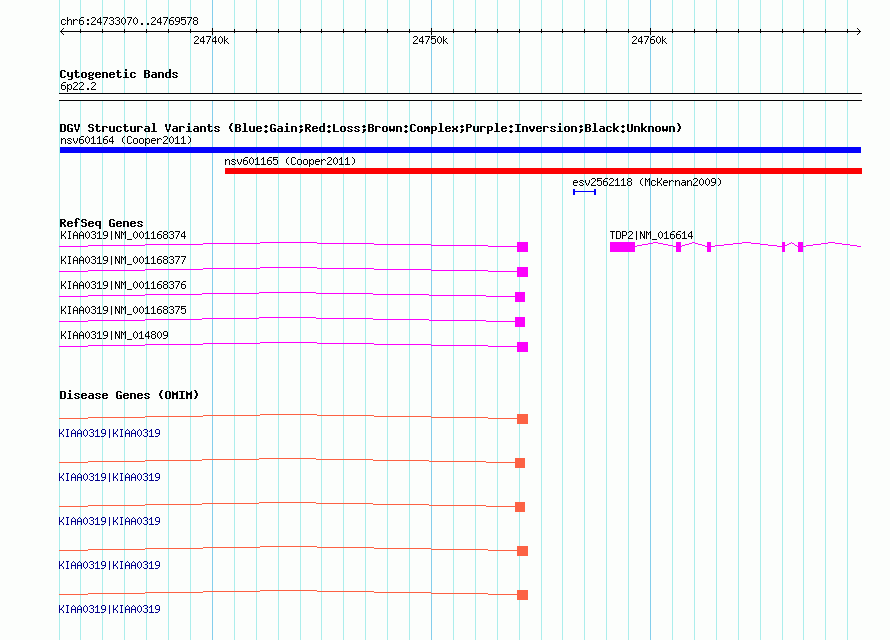
Task: Click the magenta exon box of NM_001168377
Action: [522, 272]
